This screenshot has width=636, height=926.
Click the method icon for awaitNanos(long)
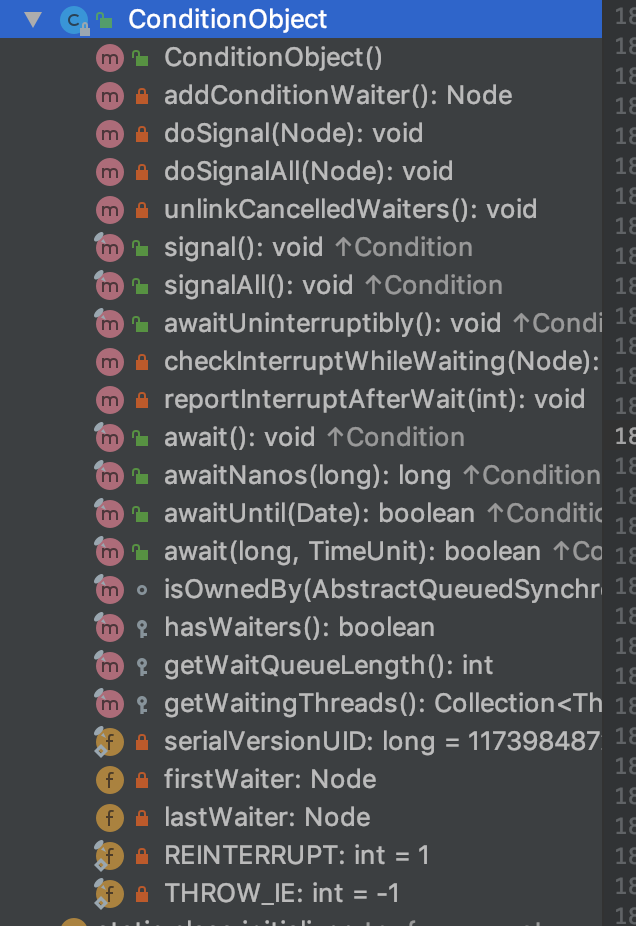click(x=110, y=475)
